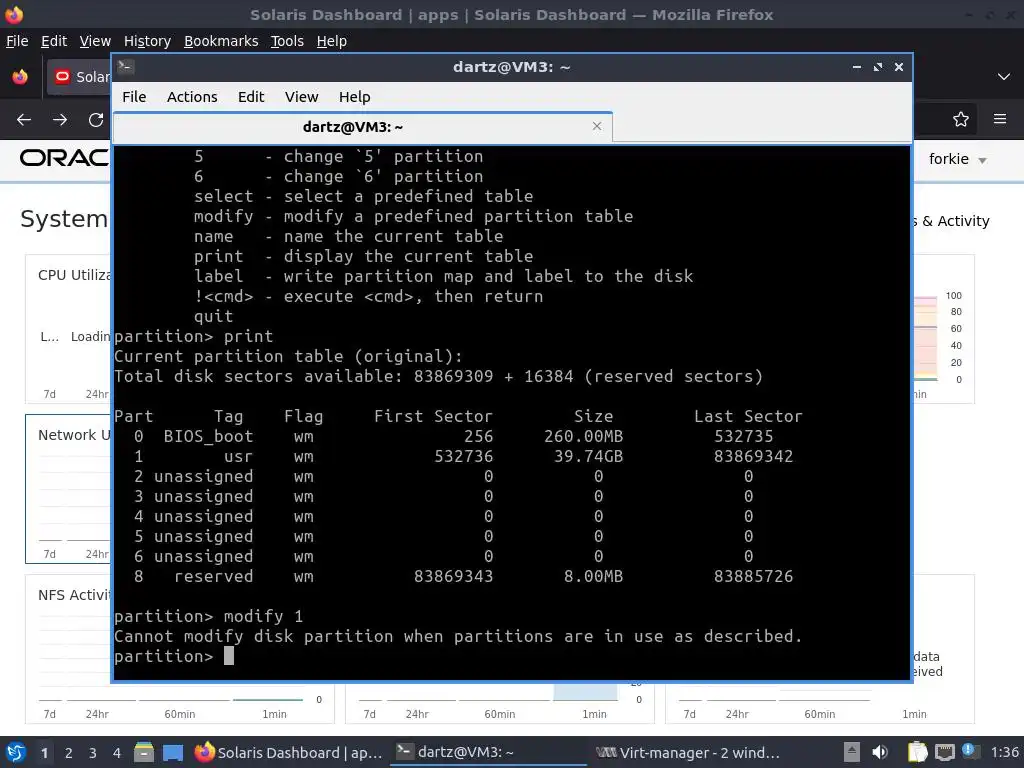Open the forkie user dropdown

click(957, 159)
